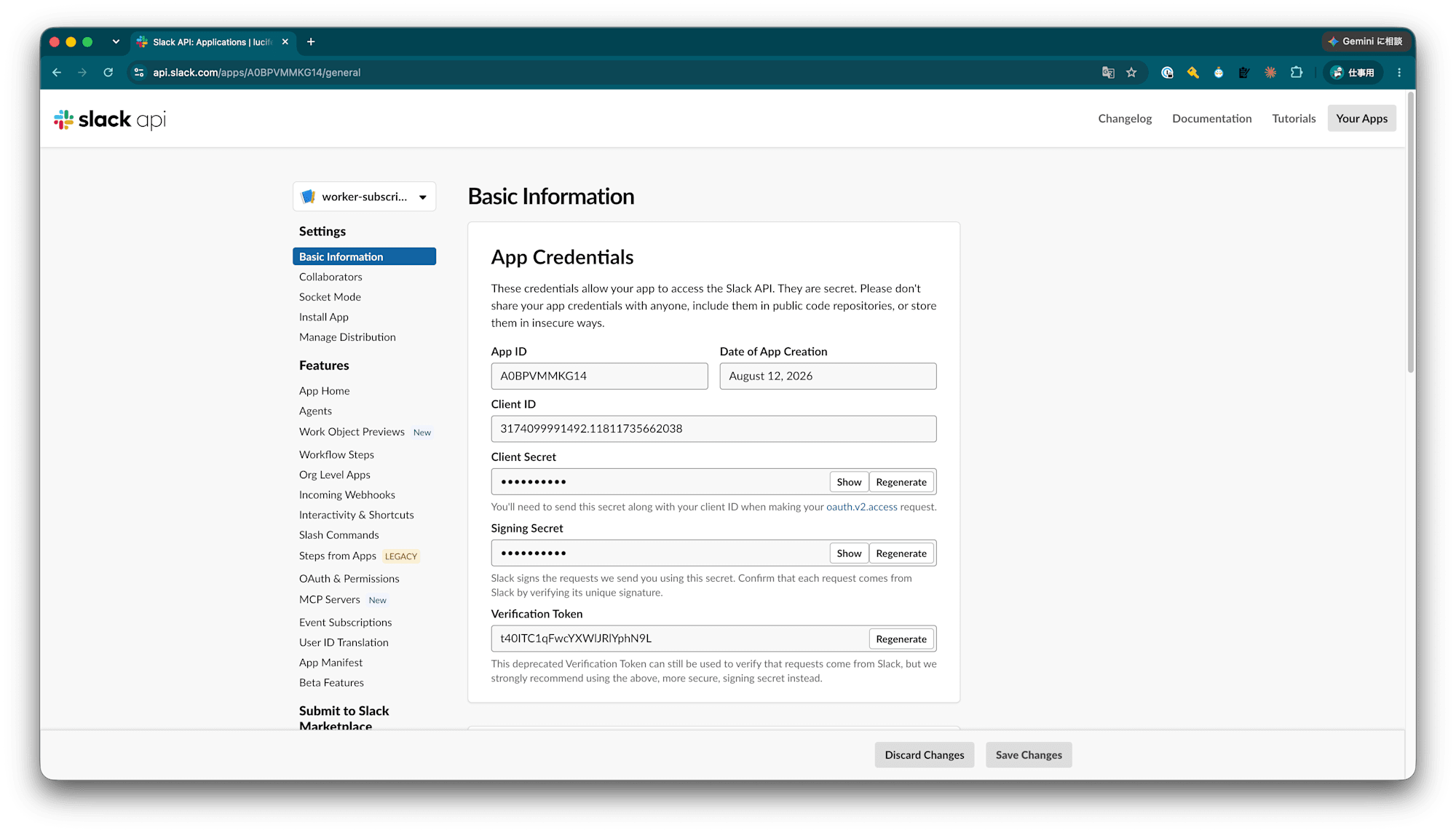Go forward to the next page
This screenshot has height=833, width=1456.
tap(82, 73)
